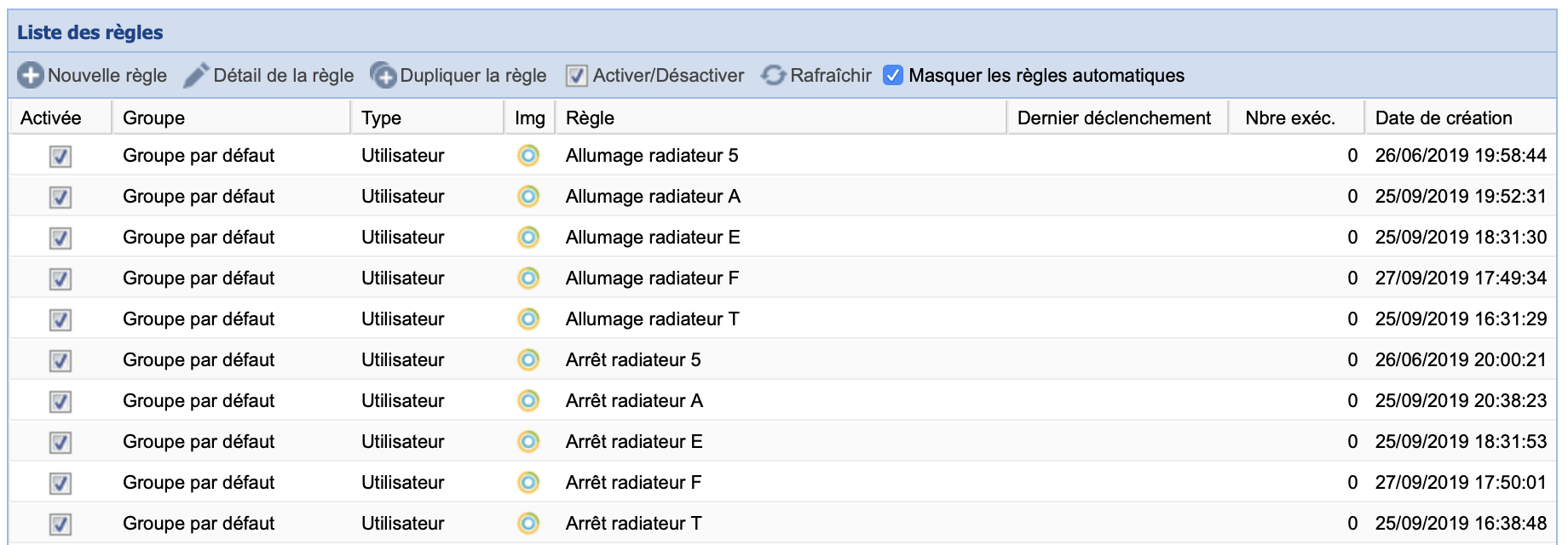Image resolution: width=1568 pixels, height=545 pixels.
Task: Click rule image icon for Arrêt radiateur F
Action: click(x=528, y=482)
